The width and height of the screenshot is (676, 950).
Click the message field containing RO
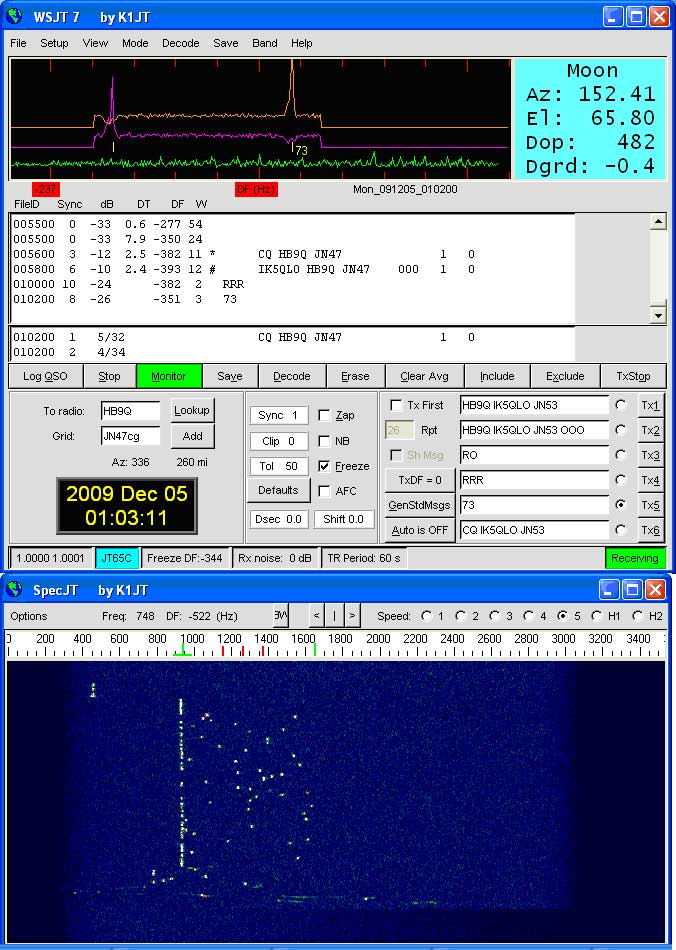534,455
